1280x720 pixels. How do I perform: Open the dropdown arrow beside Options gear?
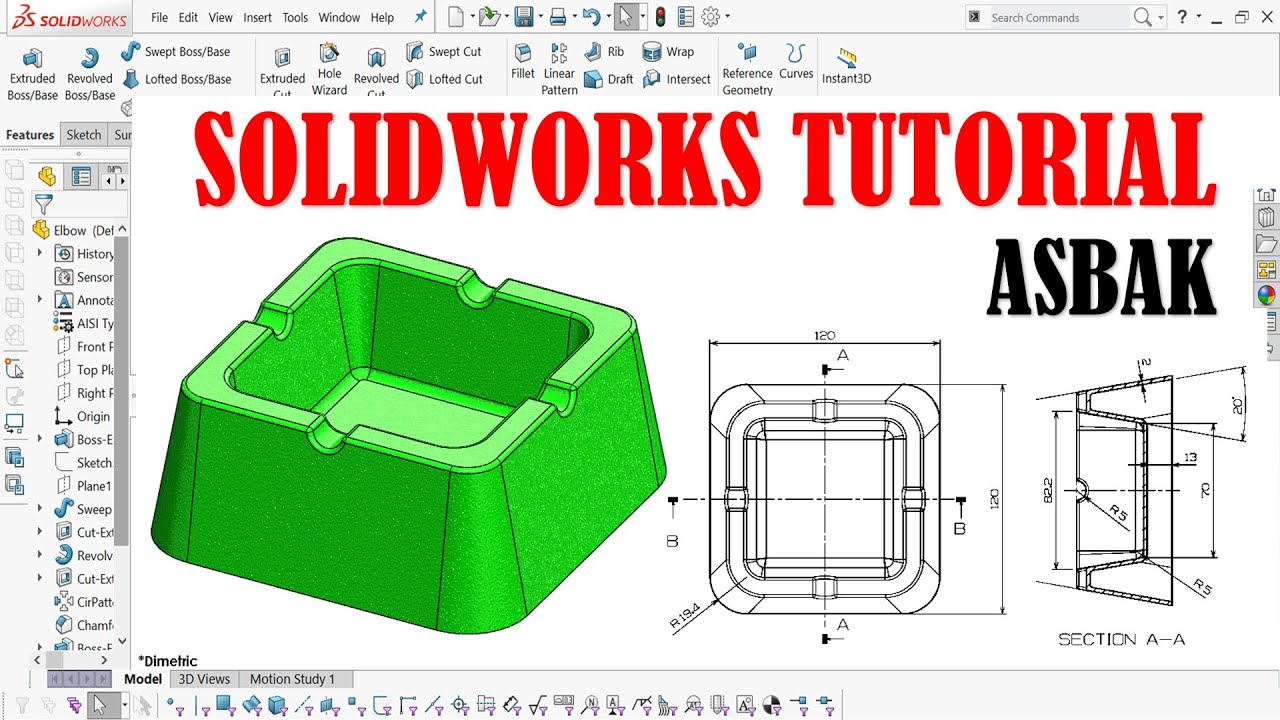tap(727, 17)
